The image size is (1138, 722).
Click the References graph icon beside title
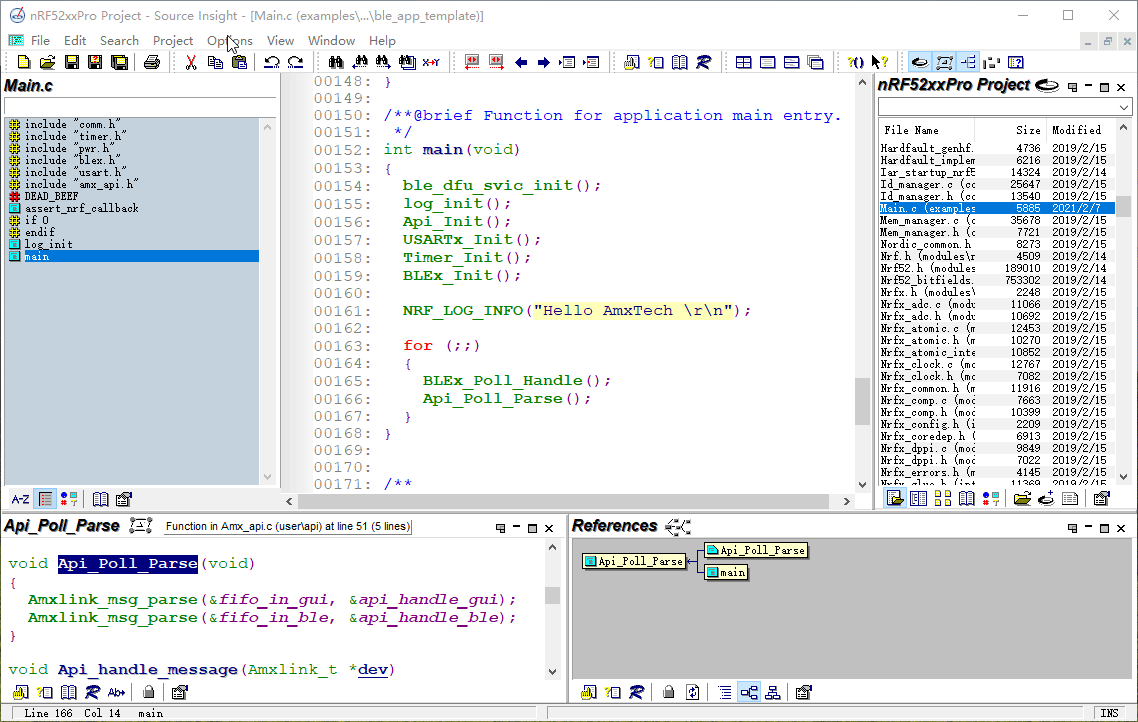pos(678,526)
